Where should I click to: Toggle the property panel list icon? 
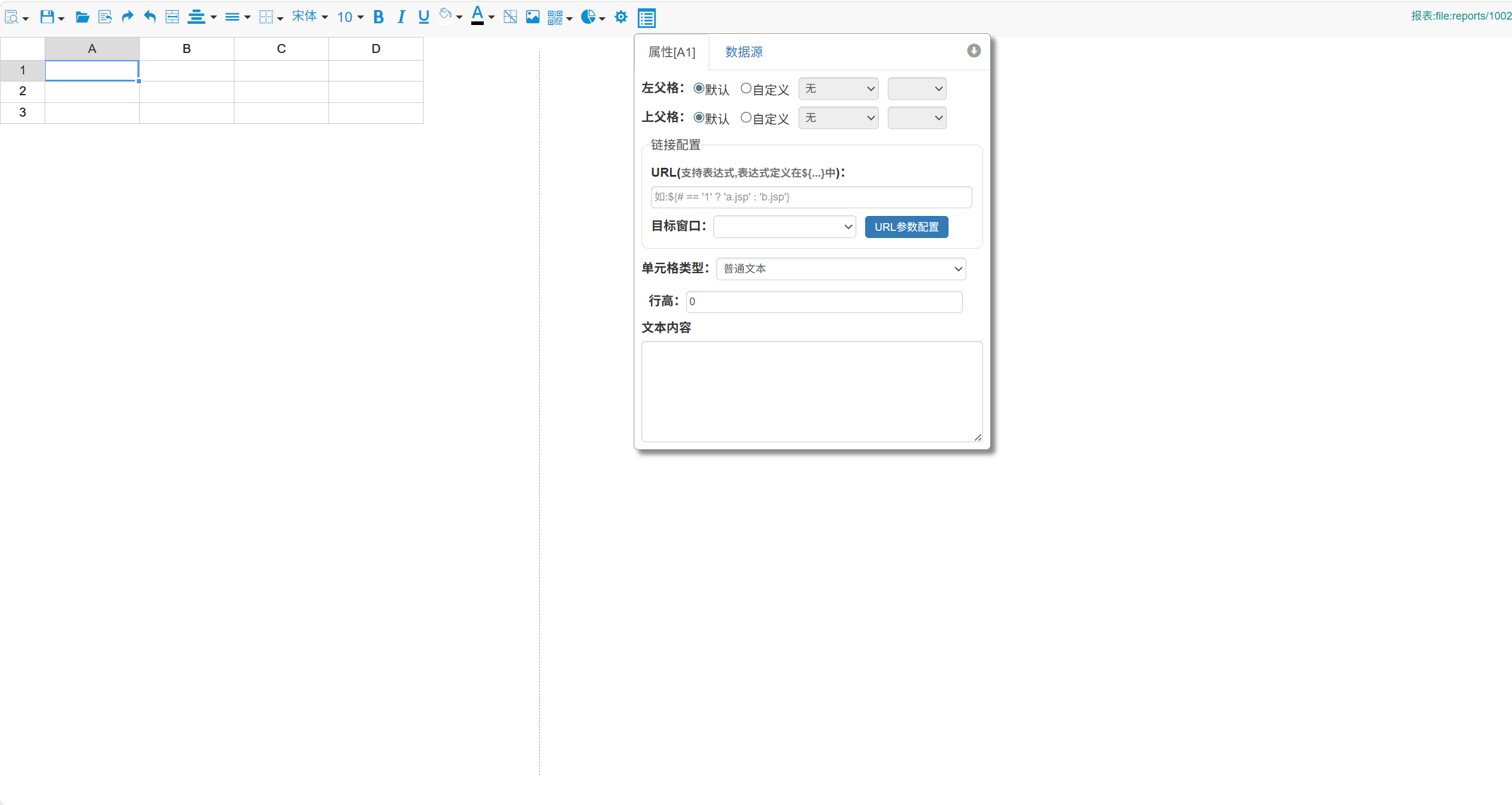pos(647,18)
